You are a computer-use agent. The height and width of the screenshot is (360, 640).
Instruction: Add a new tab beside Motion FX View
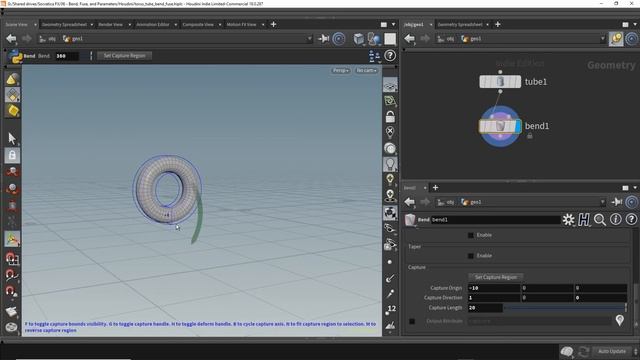pyautogui.click(x=273, y=24)
